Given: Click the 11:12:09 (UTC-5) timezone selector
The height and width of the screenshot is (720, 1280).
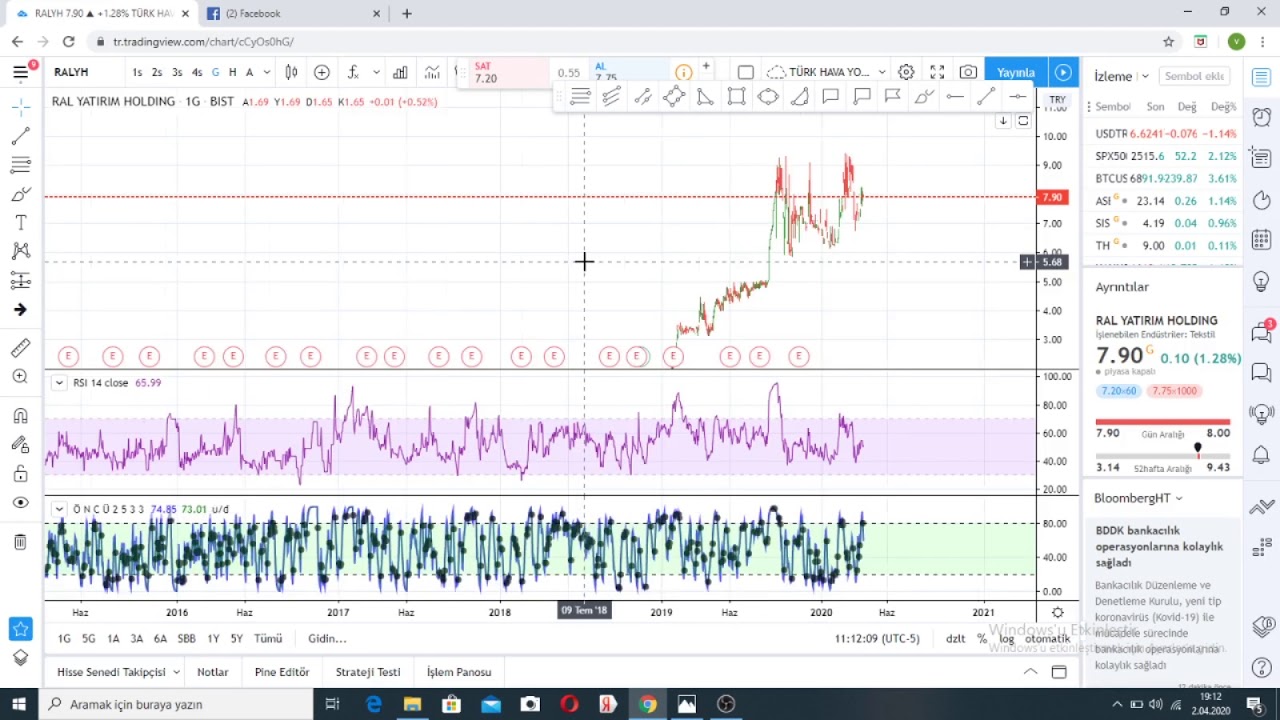Looking at the screenshot, I should 877,638.
